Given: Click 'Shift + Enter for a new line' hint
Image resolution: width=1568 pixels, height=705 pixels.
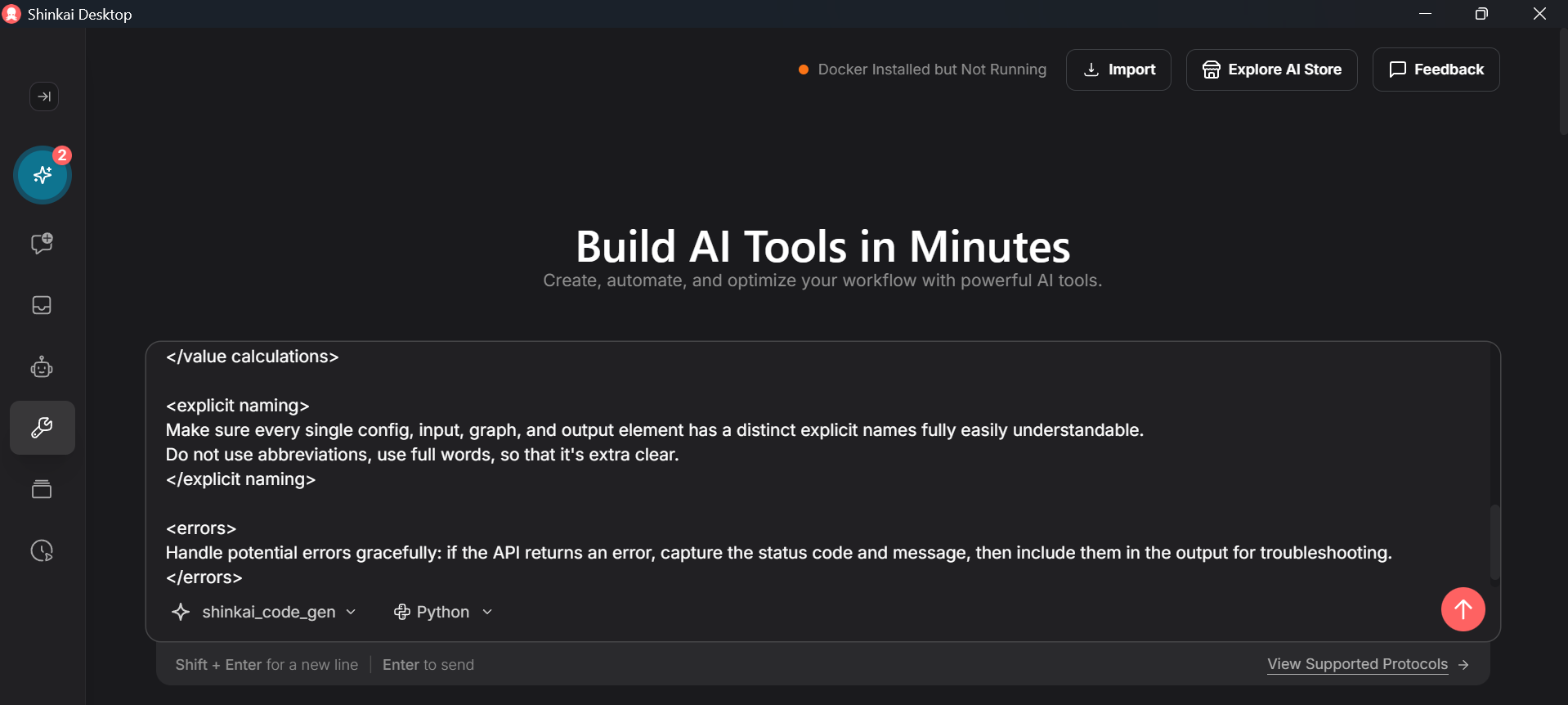Looking at the screenshot, I should [x=267, y=665].
